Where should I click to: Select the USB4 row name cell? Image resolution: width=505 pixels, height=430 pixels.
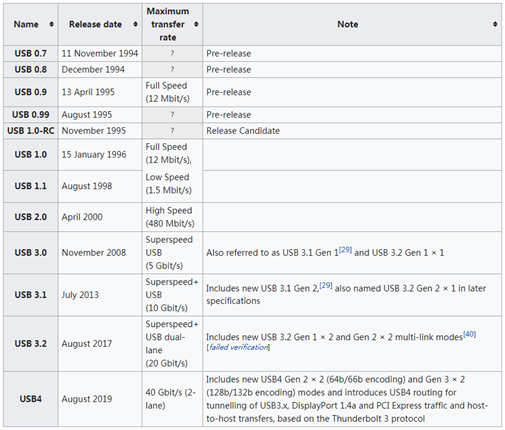[x=31, y=399]
